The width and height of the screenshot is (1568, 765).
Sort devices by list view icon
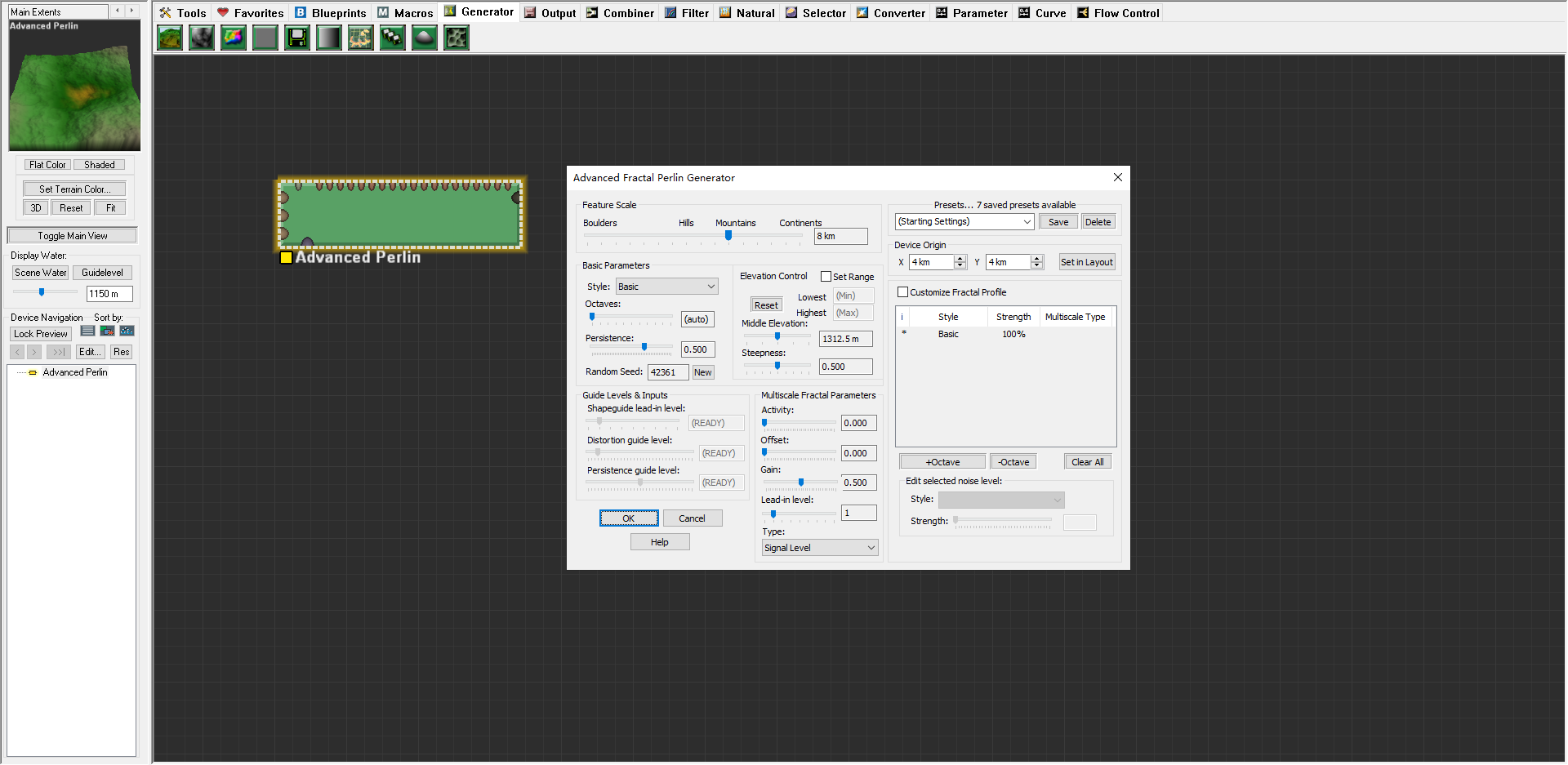[x=88, y=331]
